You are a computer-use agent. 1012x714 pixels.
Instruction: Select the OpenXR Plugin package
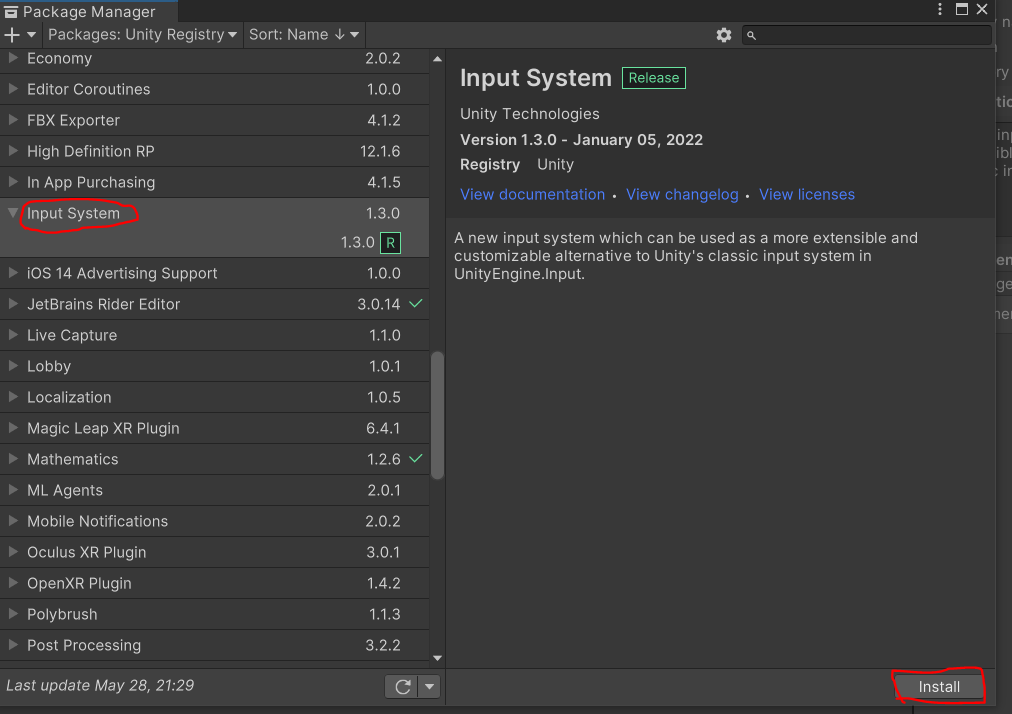point(214,583)
